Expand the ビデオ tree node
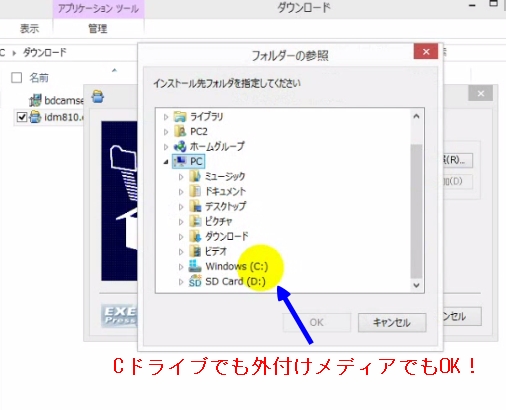The width and height of the screenshot is (506, 410). 181,252
